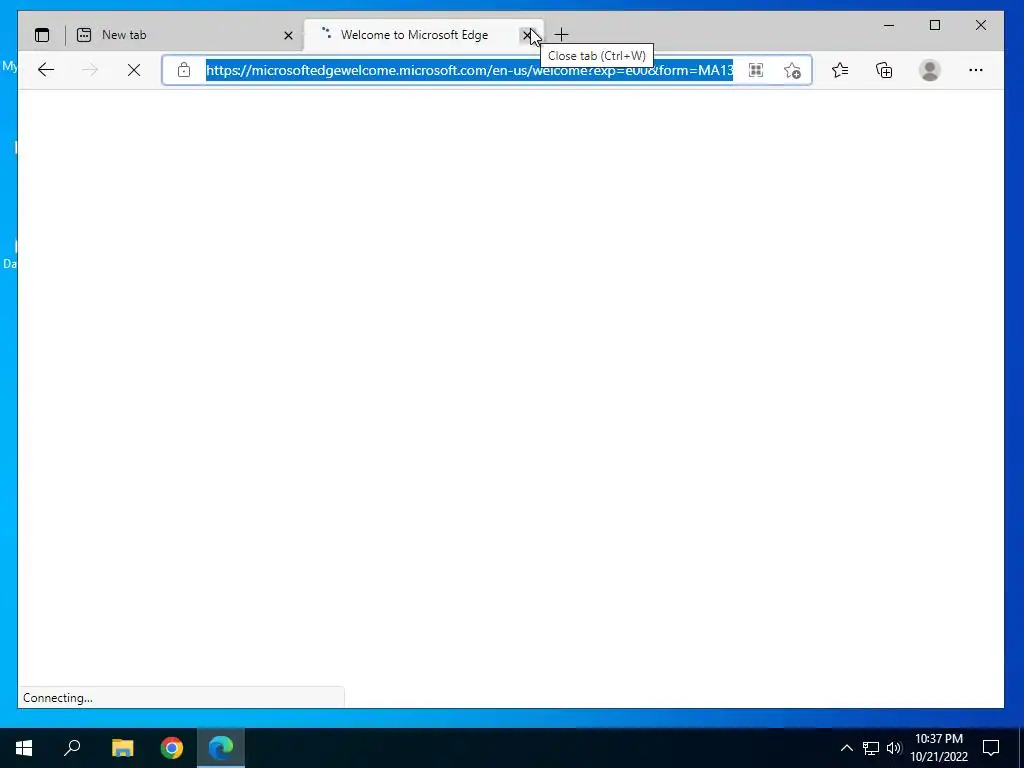Close the New tab tab
This screenshot has height=768, width=1024.
[x=288, y=35]
